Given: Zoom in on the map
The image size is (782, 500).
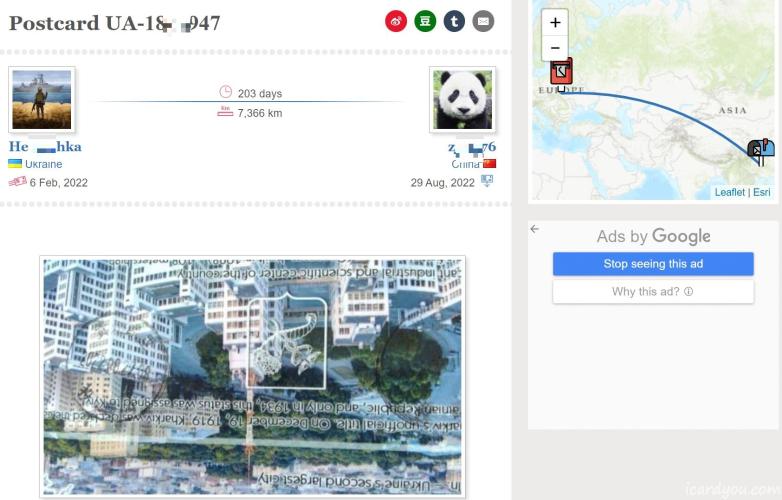Looking at the screenshot, I should click(555, 22).
